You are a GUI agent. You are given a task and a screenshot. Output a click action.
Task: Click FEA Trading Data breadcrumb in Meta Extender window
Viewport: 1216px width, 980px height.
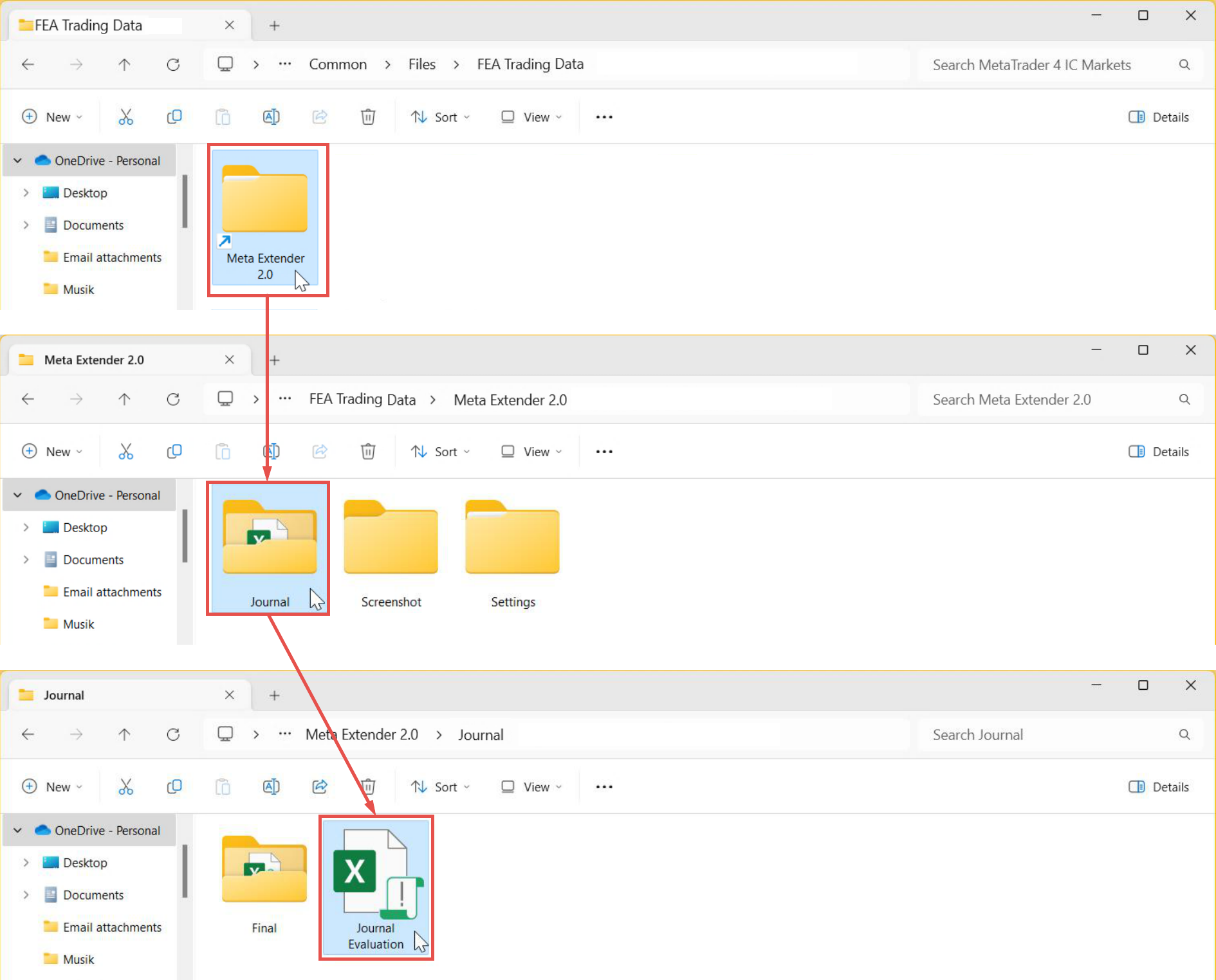pos(362,399)
